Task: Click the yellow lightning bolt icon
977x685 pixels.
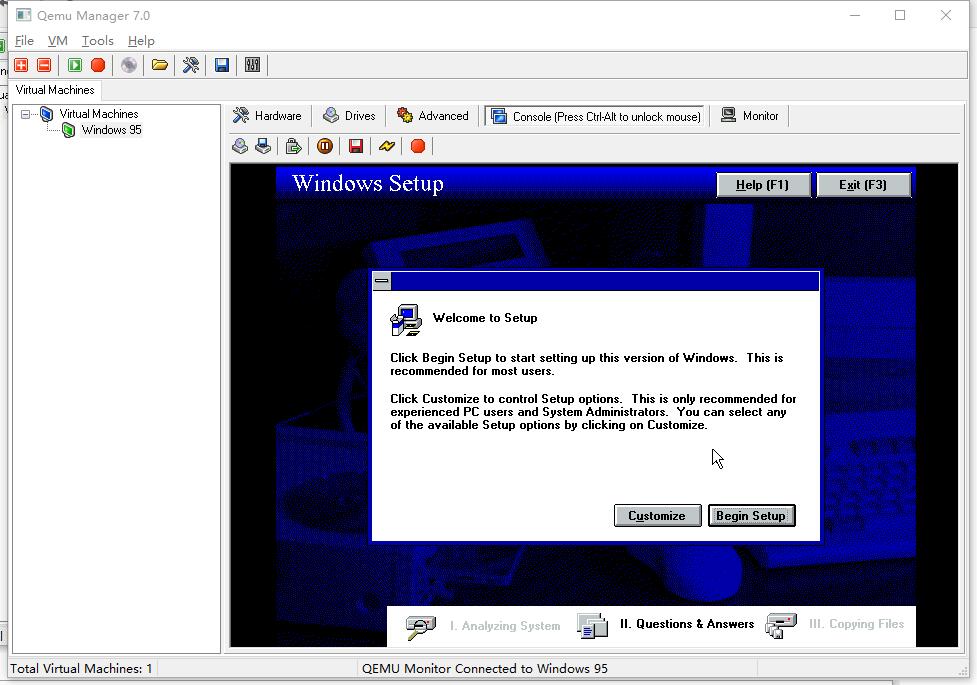Action: (387, 146)
